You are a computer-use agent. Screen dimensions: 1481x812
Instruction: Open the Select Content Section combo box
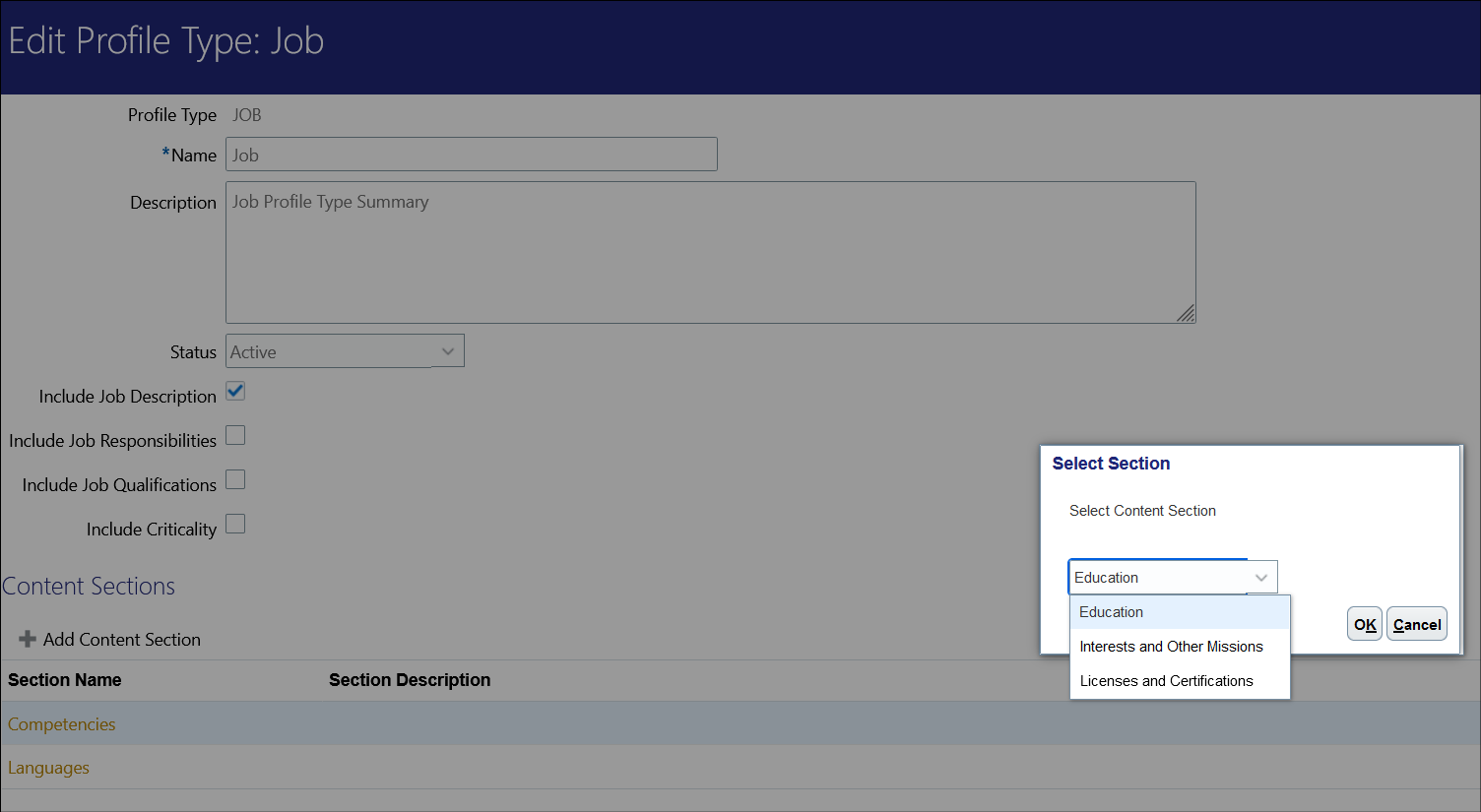click(x=1173, y=578)
